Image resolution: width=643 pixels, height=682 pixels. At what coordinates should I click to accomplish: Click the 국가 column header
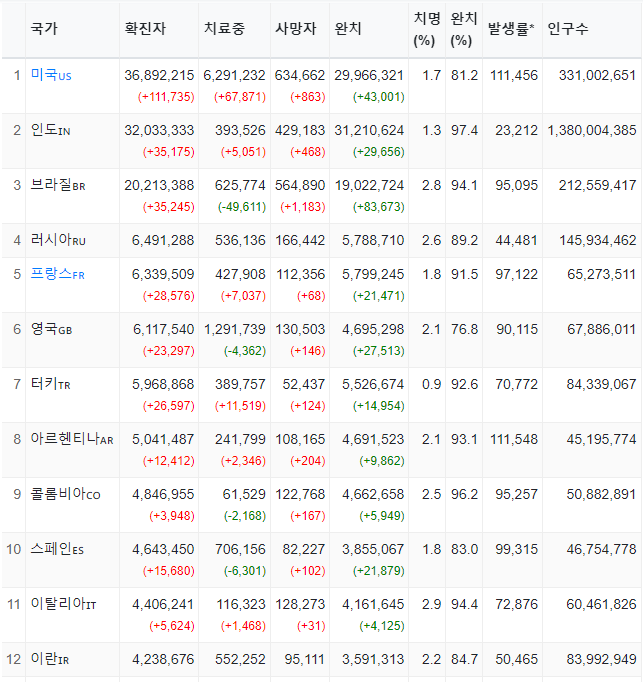pyautogui.click(x=44, y=29)
